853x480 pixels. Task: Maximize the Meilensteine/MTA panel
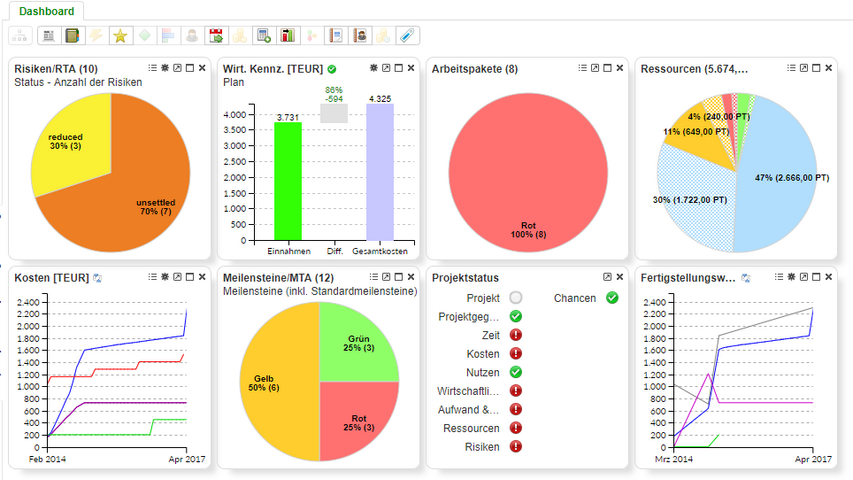click(x=398, y=277)
